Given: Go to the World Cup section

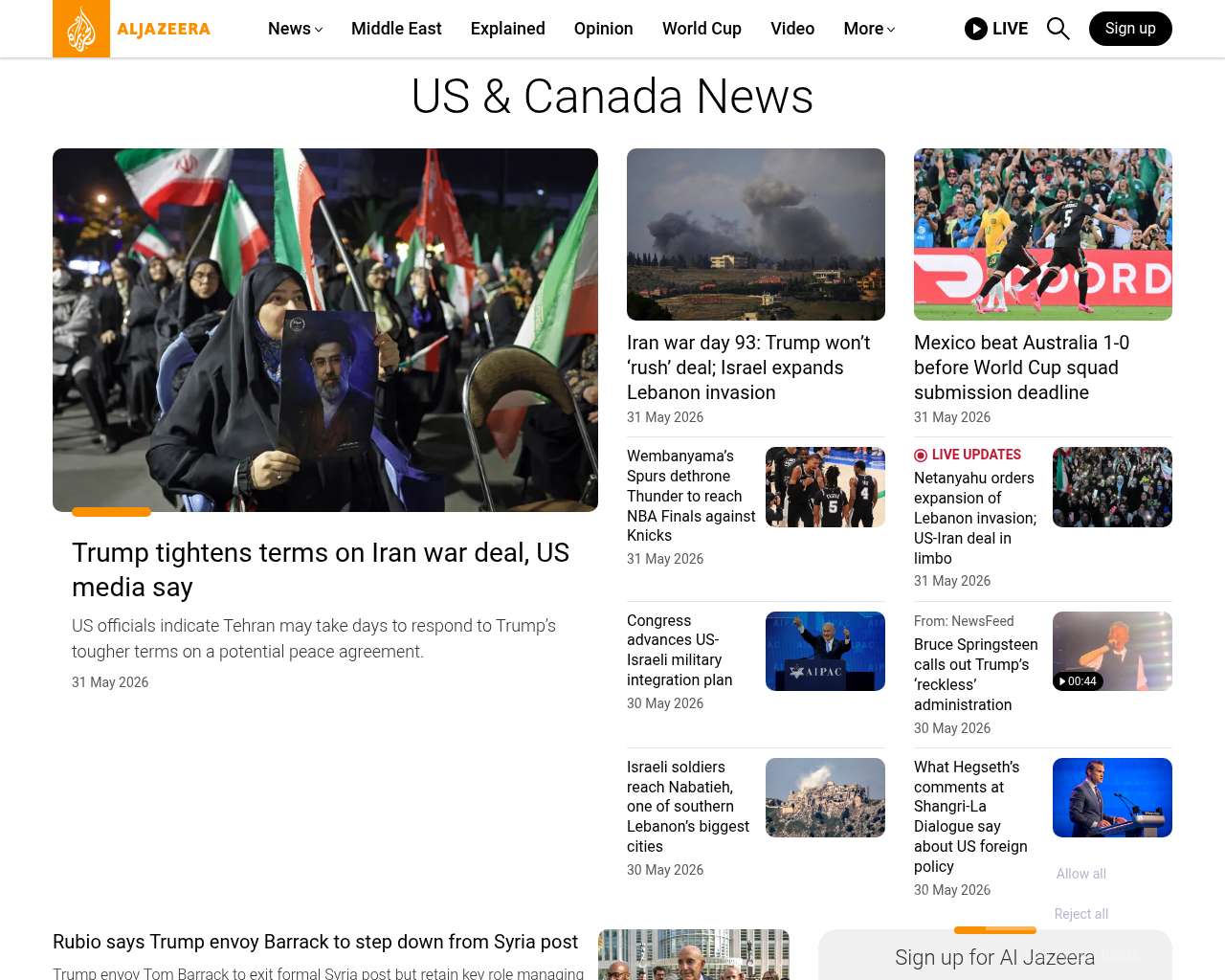Looking at the screenshot, I should pos(702,29).
